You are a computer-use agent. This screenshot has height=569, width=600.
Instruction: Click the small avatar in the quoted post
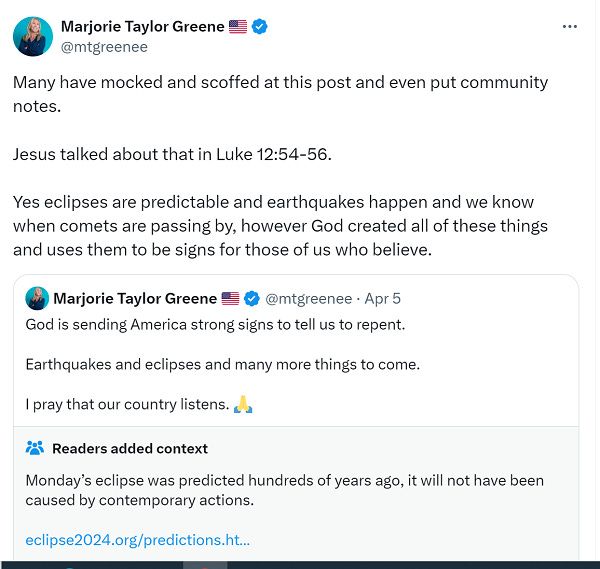tap(37, 298)
